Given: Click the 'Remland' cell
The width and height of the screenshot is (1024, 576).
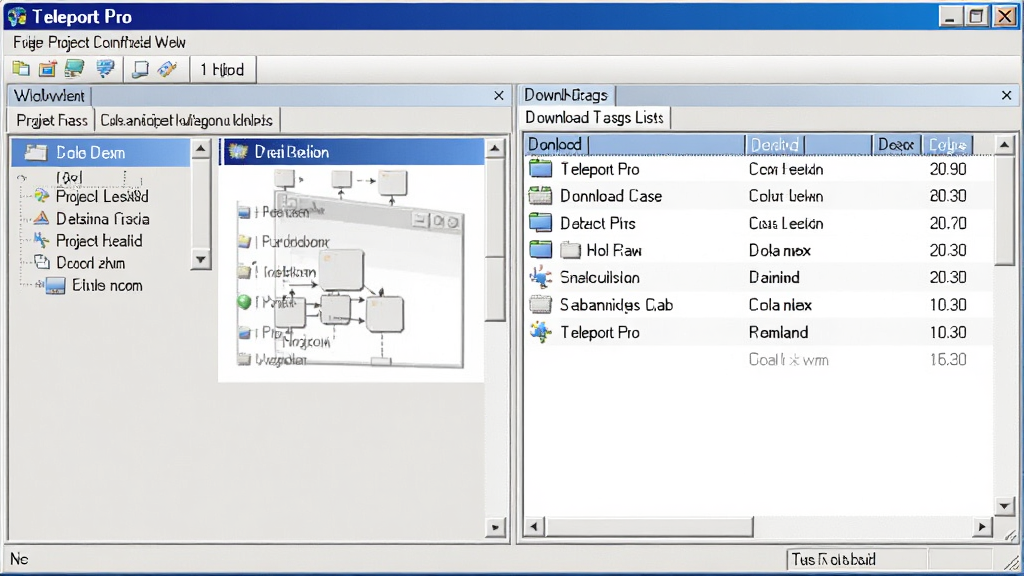Looking at the screenshot, I should point(778,332).
